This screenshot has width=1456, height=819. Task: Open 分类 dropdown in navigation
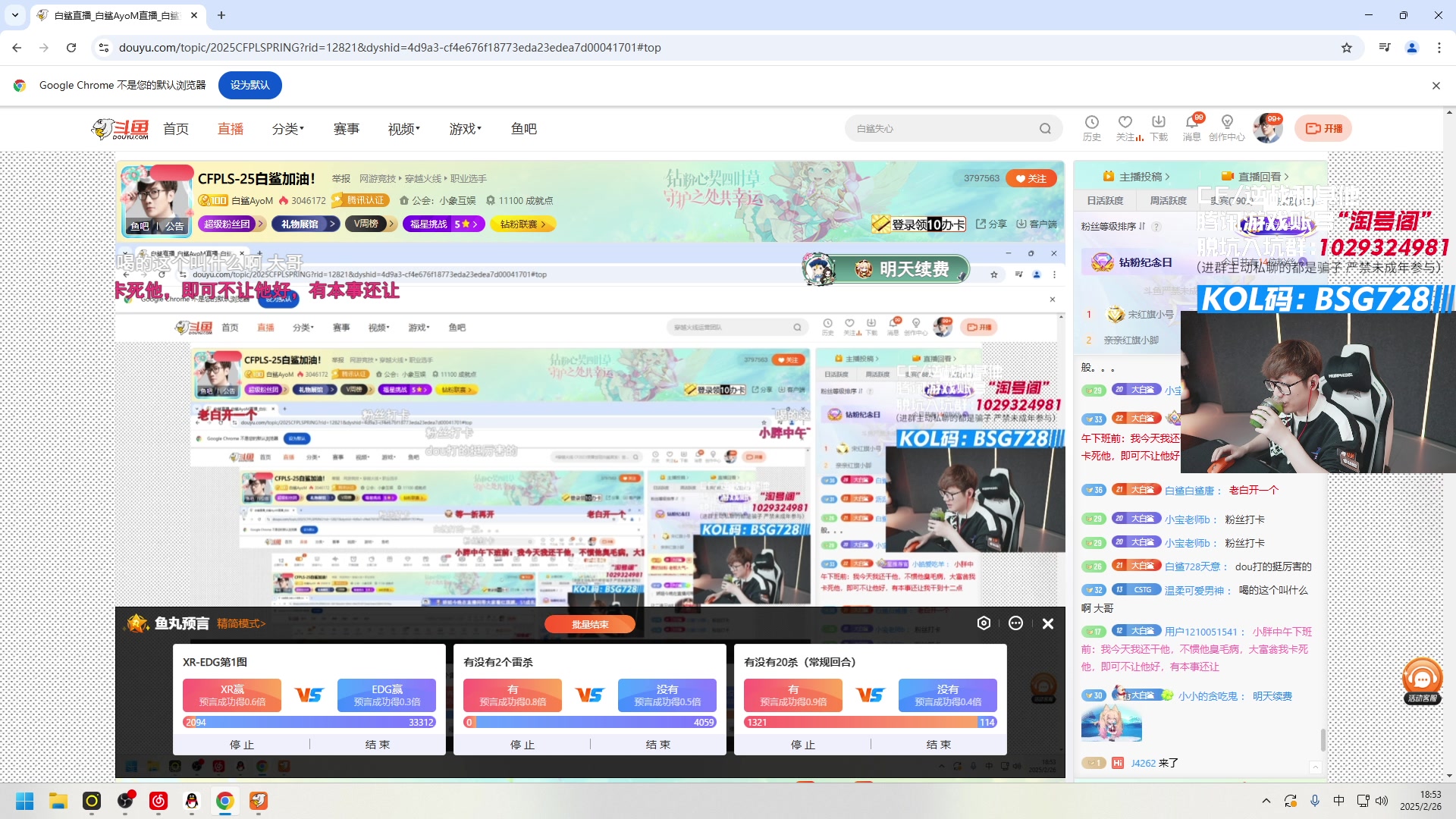pos(288,129)
